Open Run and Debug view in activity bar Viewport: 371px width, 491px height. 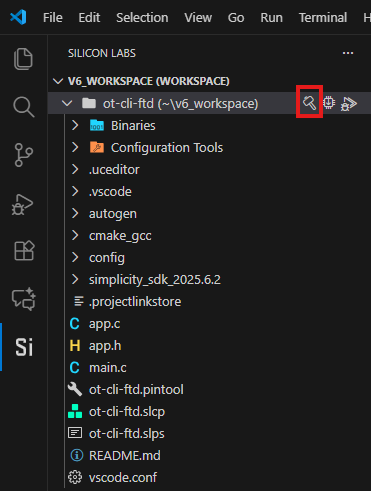click(x=23, y=204)
